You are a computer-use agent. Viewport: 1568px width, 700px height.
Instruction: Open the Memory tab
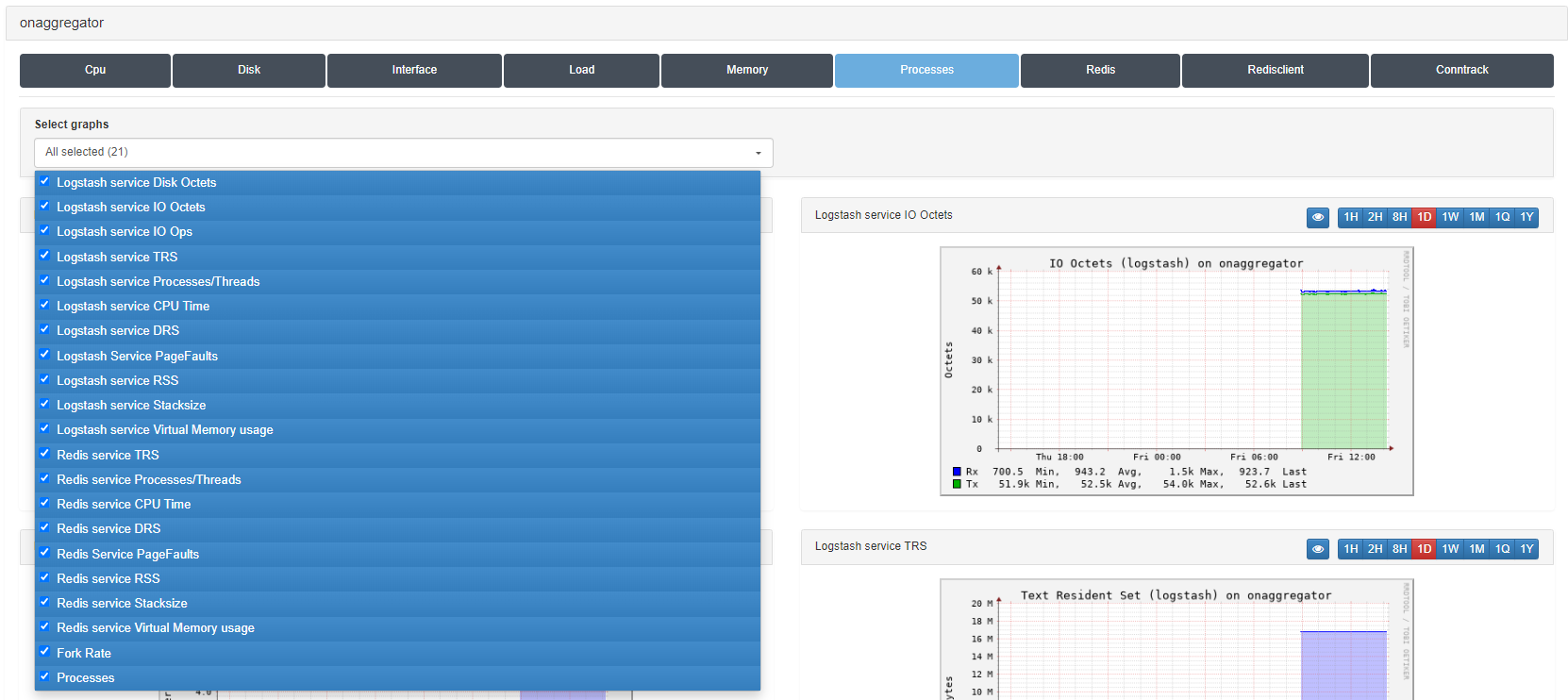[x=746, y=70]
